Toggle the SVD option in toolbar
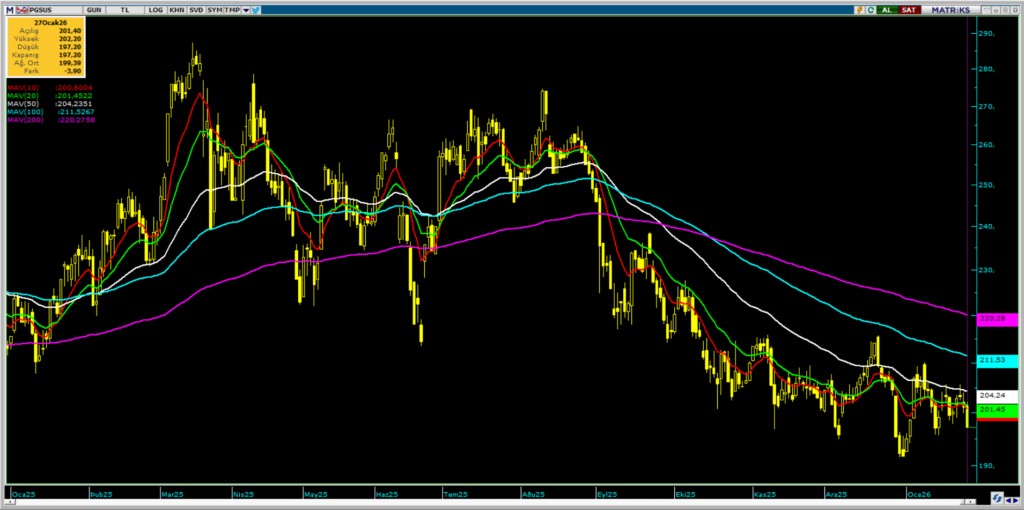 coord(195,9)
